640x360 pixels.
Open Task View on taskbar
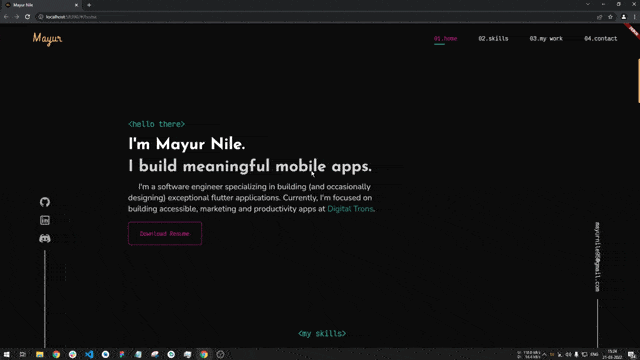coord(22,354)
